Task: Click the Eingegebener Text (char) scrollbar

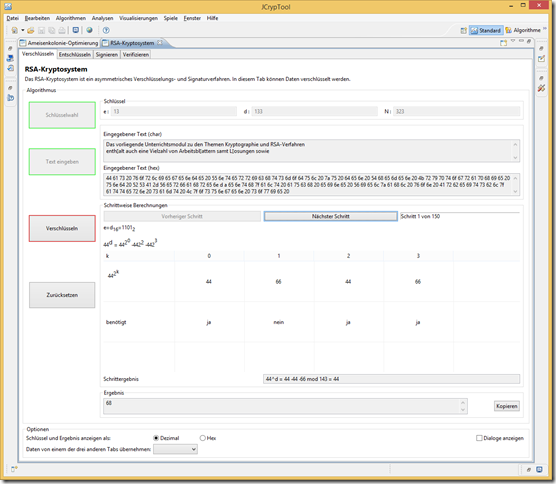Action: [x=515, y=151]
